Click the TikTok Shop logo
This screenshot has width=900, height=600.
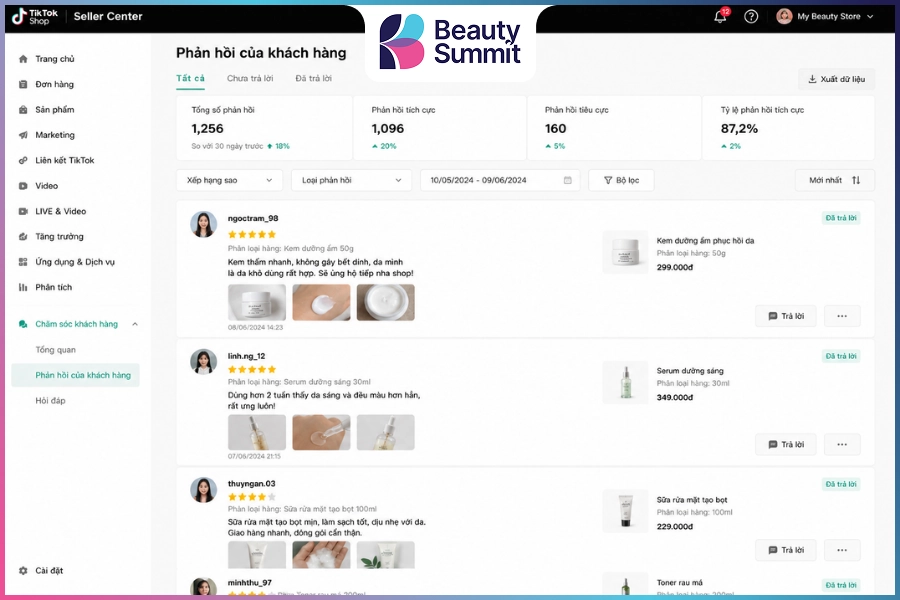[x=35, y=17]
